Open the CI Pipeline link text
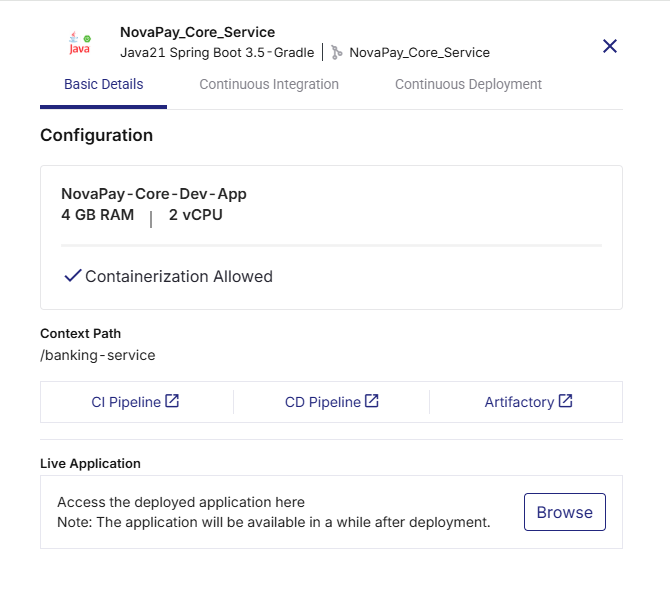 [x=126, y=402]
